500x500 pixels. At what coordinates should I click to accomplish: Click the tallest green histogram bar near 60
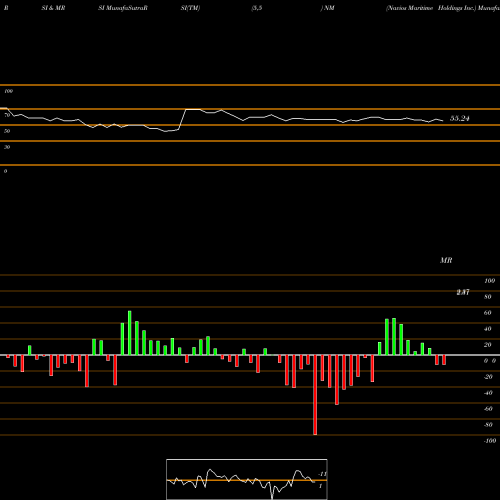coord(130,333)
